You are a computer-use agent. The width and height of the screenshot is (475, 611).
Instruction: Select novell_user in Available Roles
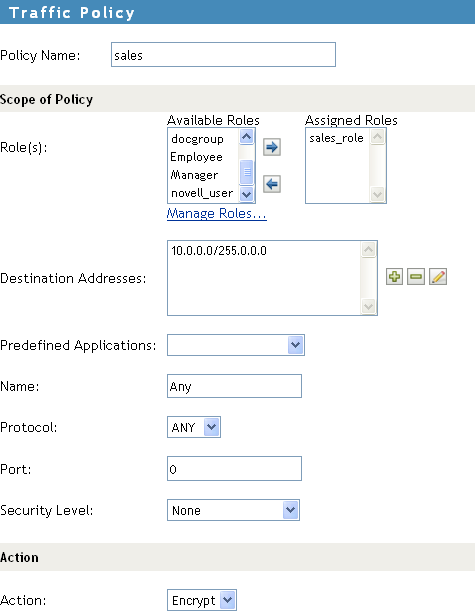pyautogui.click(x=202, y=193)
